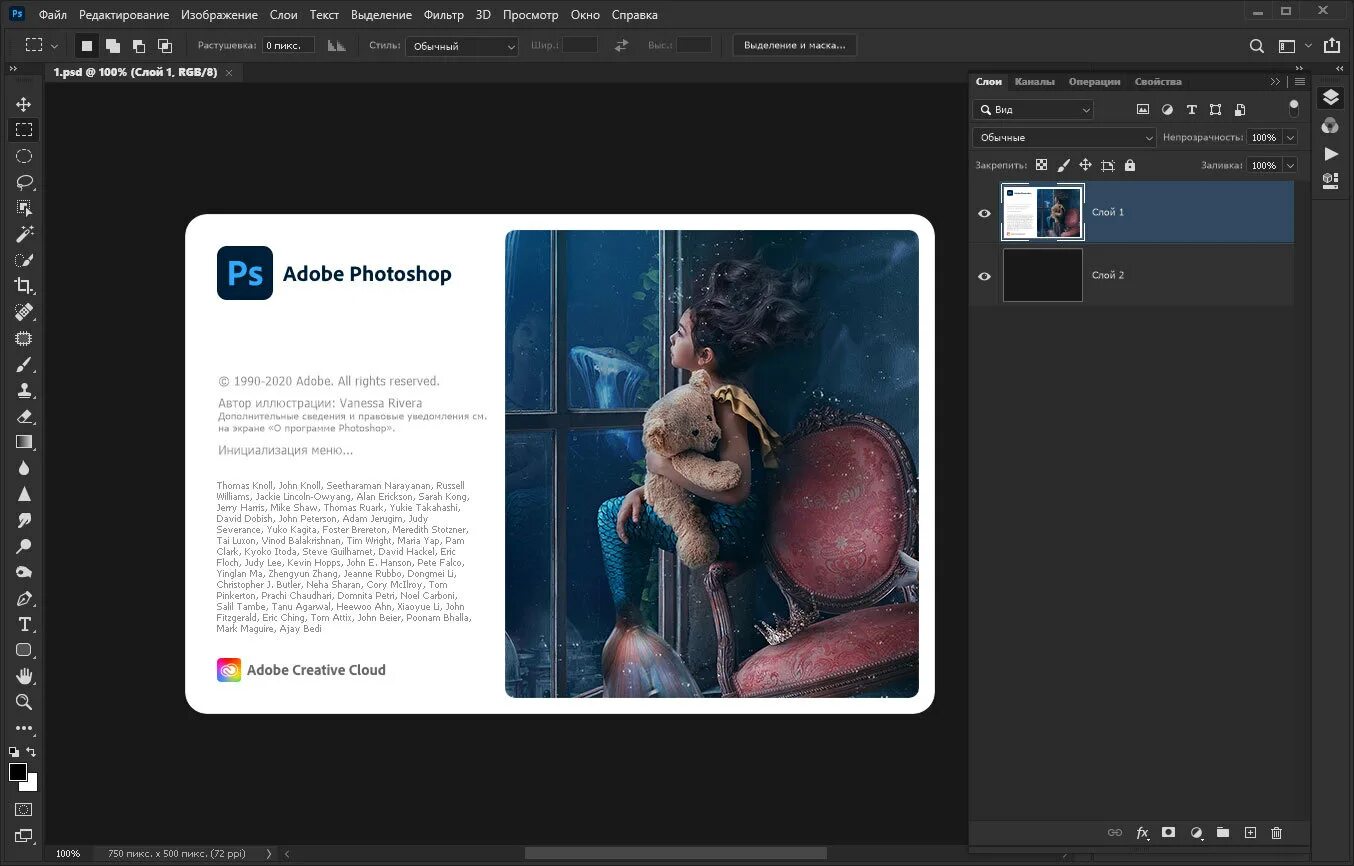
Task: Select the Magic Wand tool
Action: (x=24, y=234)
